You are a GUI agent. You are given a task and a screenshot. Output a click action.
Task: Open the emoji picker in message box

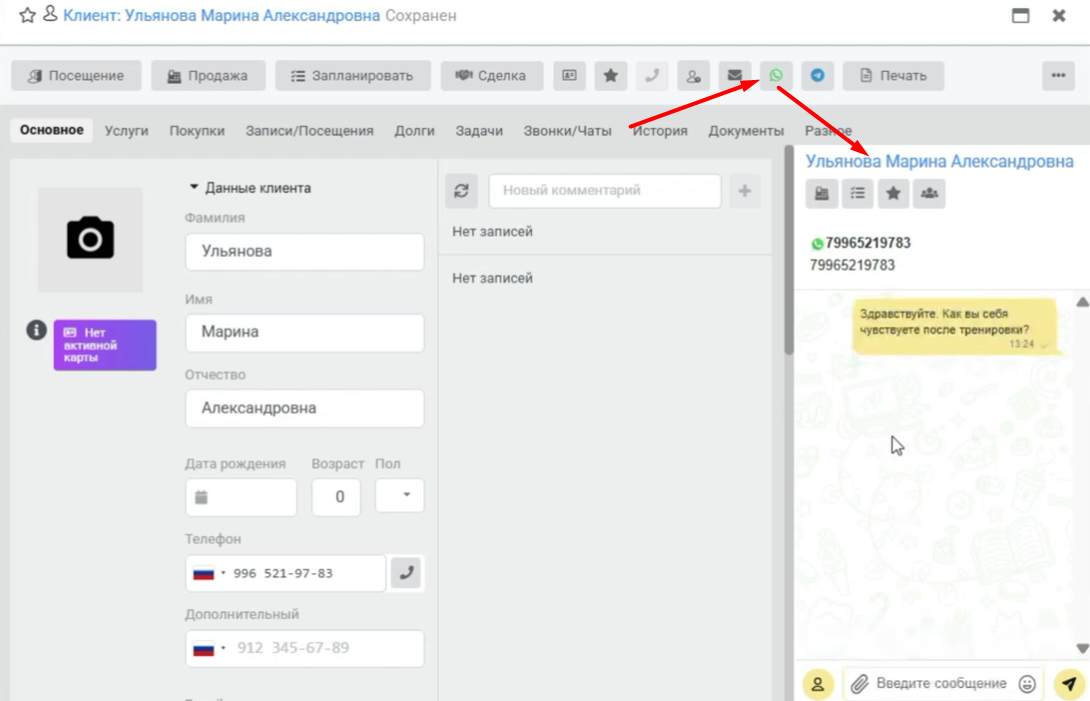coord(1027,684)
